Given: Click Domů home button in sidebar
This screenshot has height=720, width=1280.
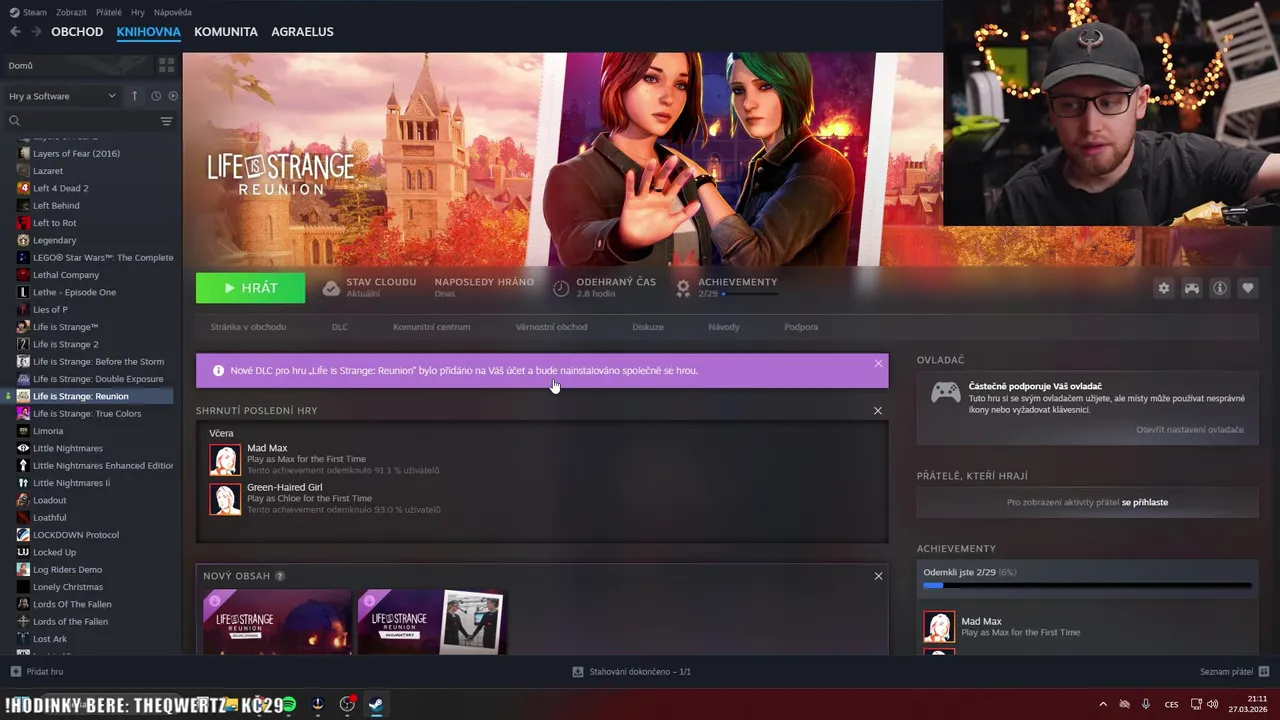Looking at the screenshot, I should 78,65.
